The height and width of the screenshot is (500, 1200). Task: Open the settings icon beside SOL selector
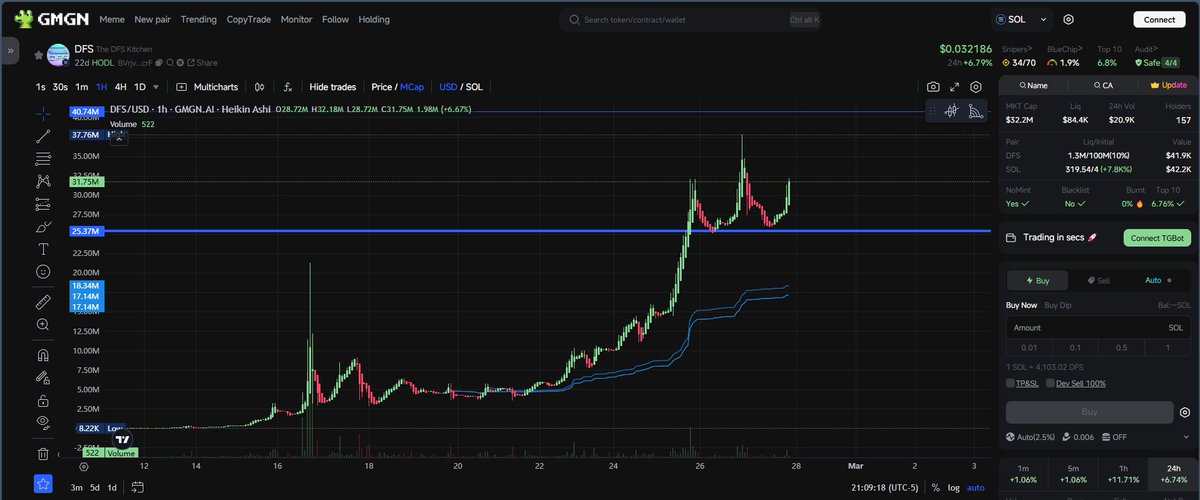point(1069,19)
